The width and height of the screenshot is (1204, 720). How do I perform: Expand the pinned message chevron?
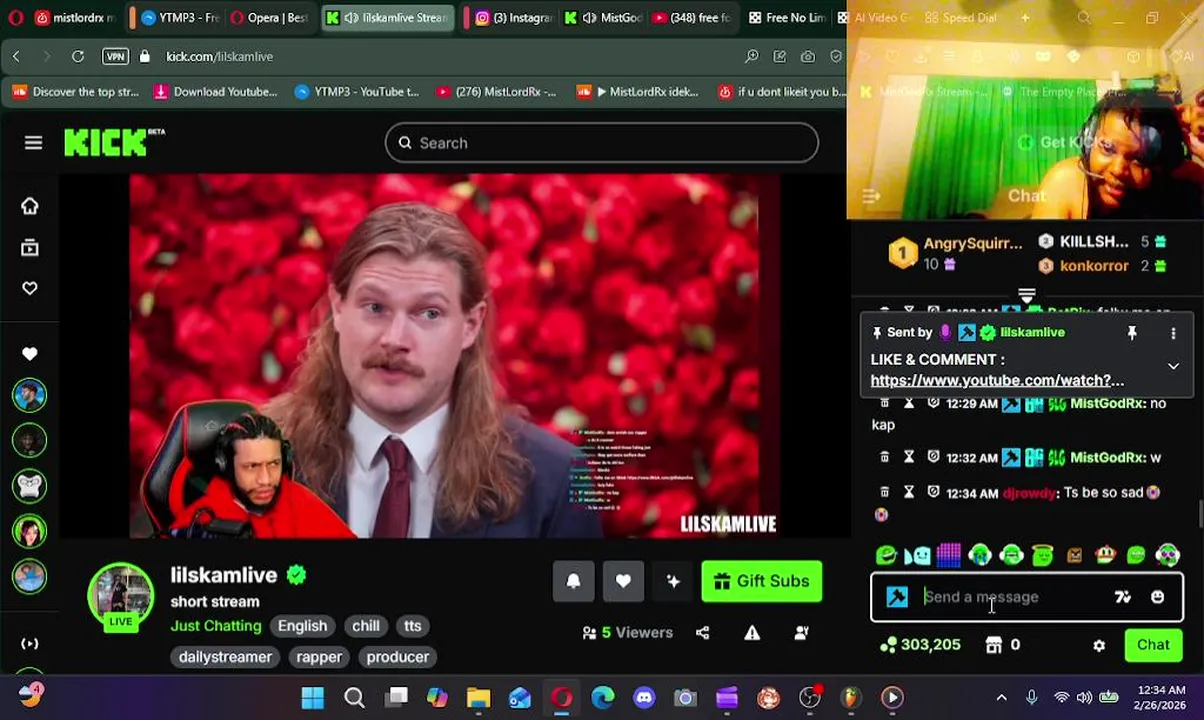(x=1173, y=366)
